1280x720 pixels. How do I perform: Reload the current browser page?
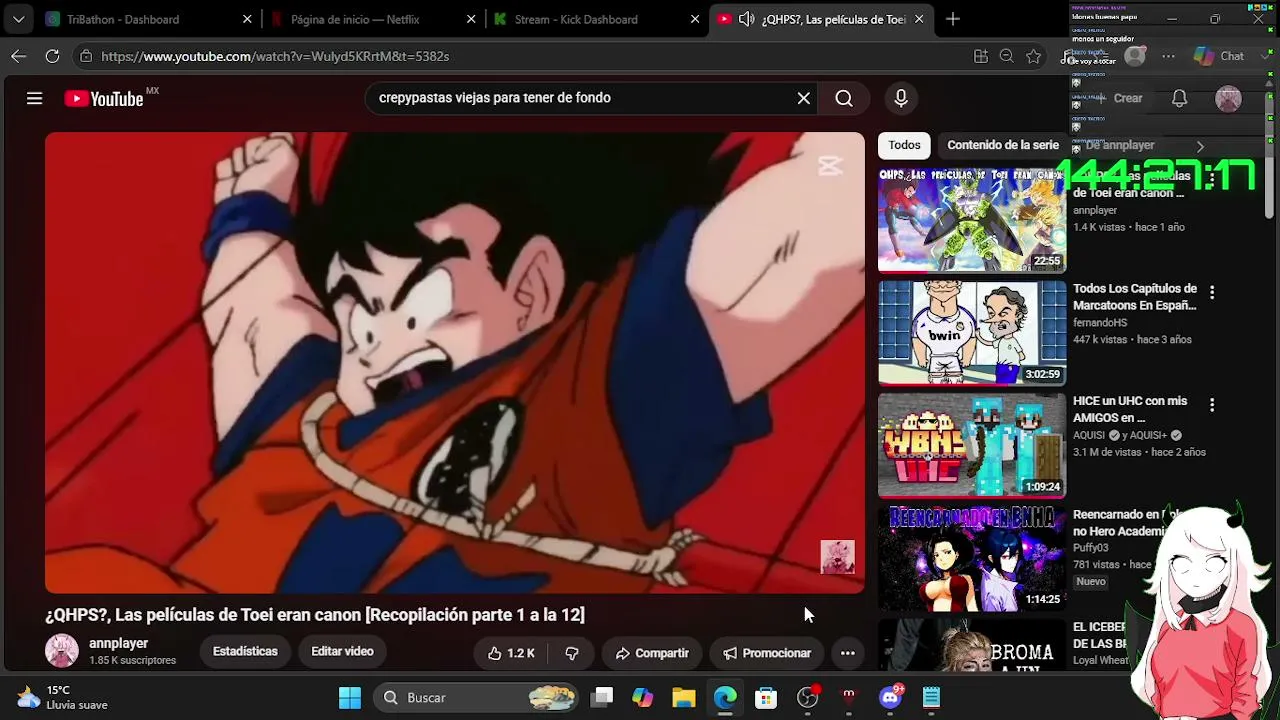point(52,56)
